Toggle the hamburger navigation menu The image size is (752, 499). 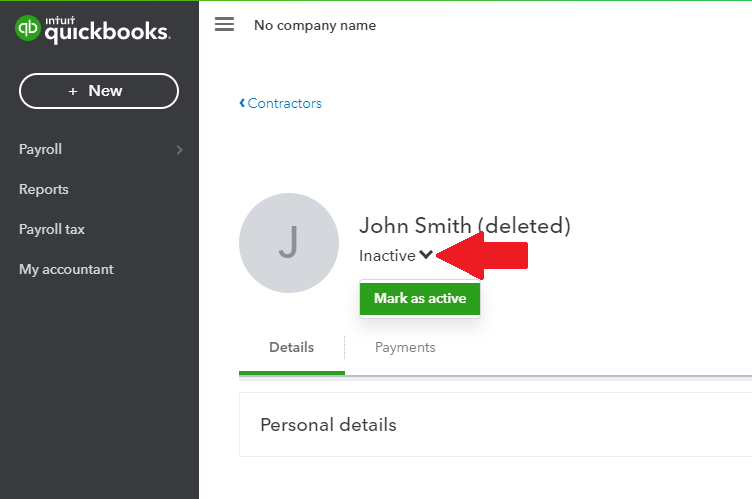(225, 25)
